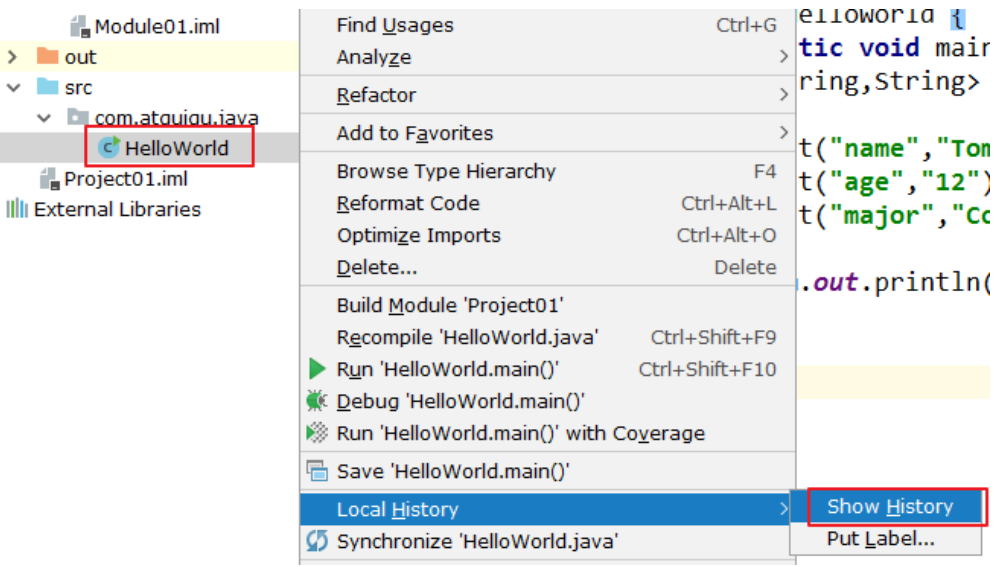Screen dimensions: 995x567
Task: Choose Run 'HelloWorld.main()' with Coverage
Action: (x=548, y=433)
